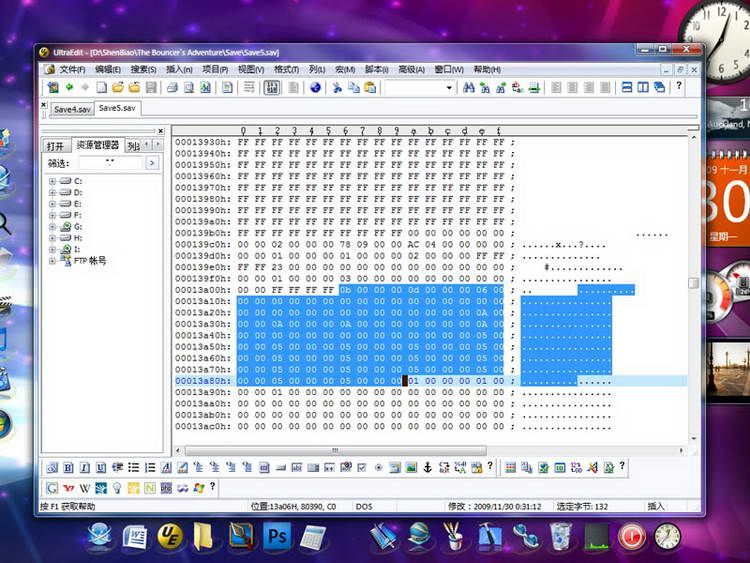
Task: Expand the D: drive tree node
Action: [x=52, y=192]
